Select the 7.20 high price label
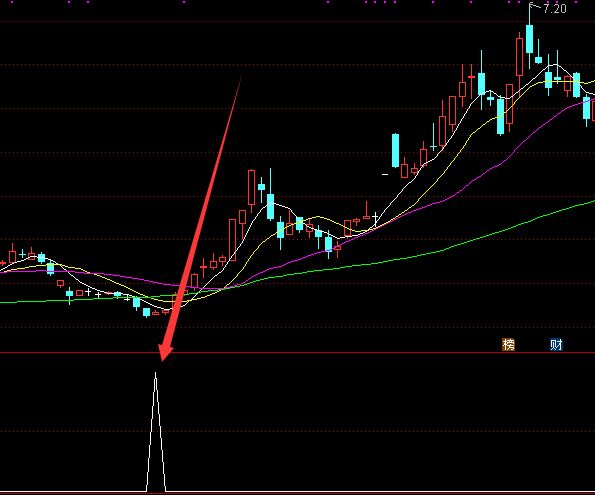This screenshot has height=495, width=595. click(555, 9)
